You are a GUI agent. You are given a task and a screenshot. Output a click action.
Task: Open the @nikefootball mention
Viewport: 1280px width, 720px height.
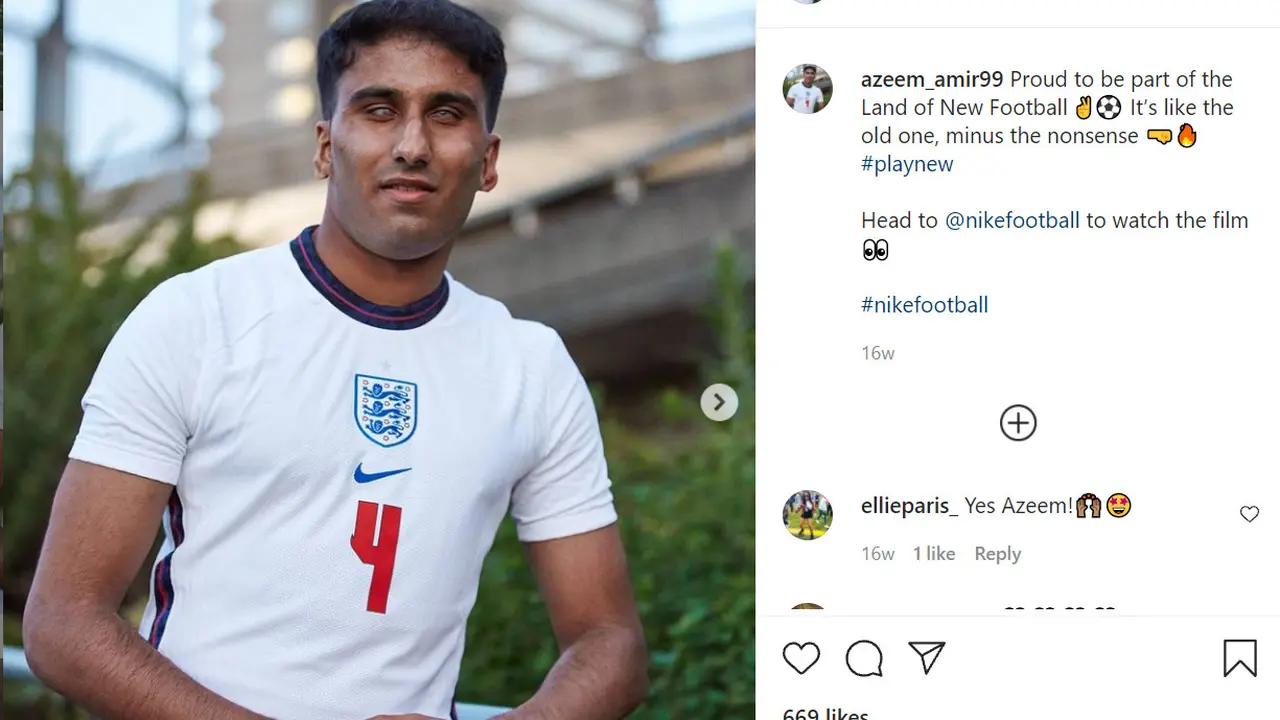coord(1012,220)
